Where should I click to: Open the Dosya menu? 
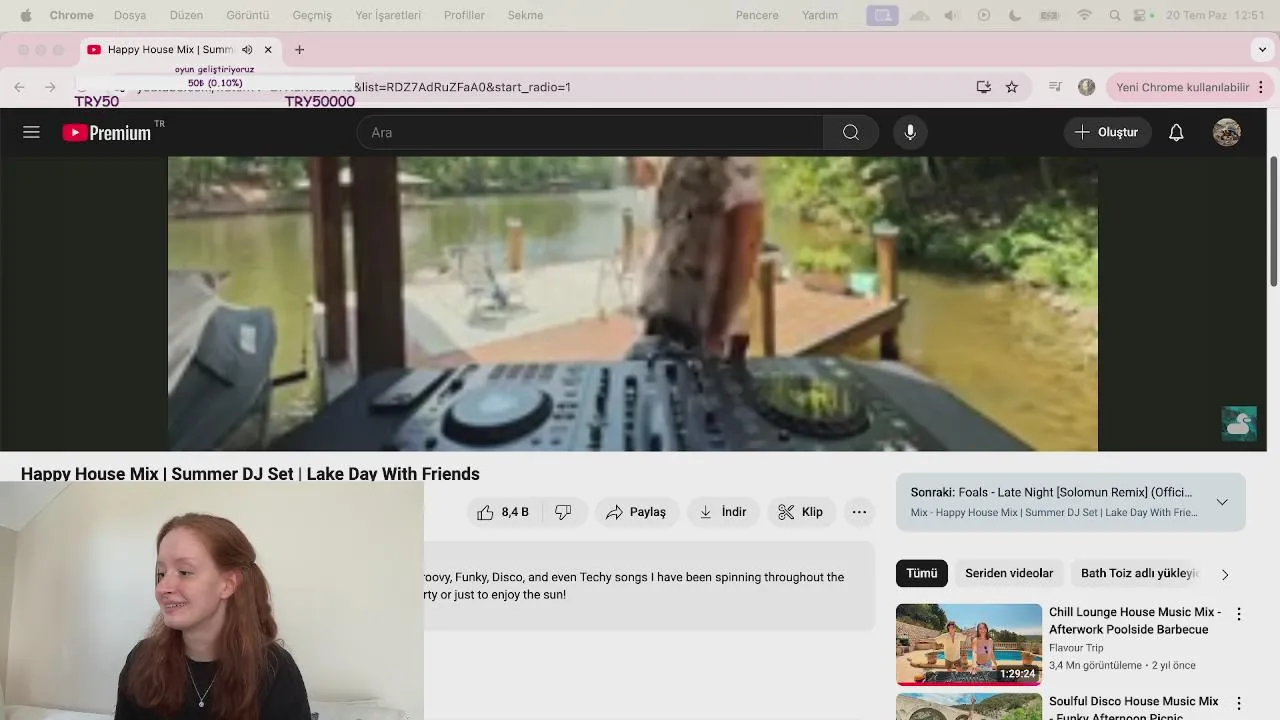(130, 15)
